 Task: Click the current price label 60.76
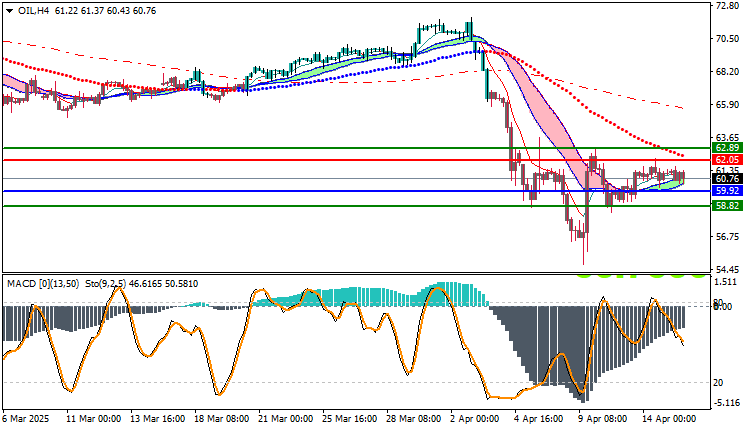click(727, 179)
